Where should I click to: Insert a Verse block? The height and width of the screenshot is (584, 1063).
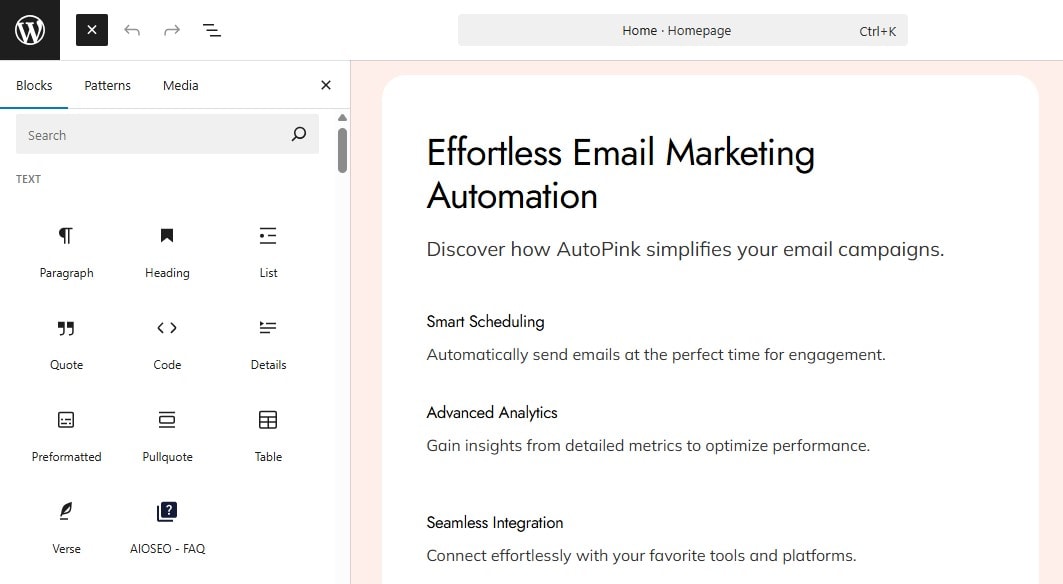tap(66, 528)
